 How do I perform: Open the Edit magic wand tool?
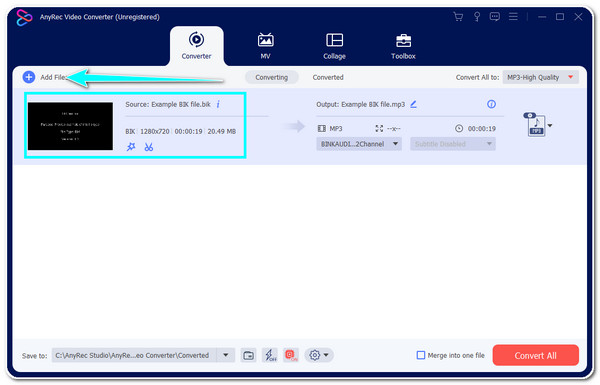click(131, 147)
